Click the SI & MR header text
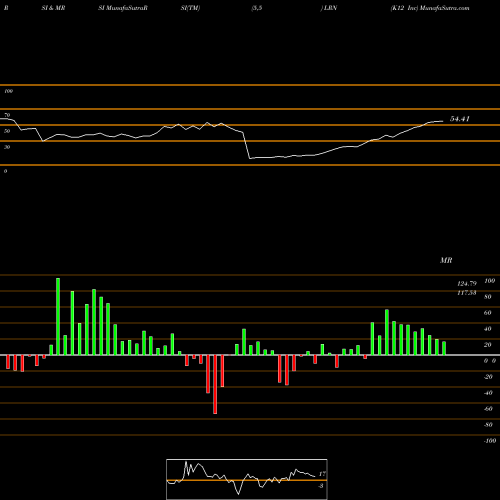 tap(53, 8)
